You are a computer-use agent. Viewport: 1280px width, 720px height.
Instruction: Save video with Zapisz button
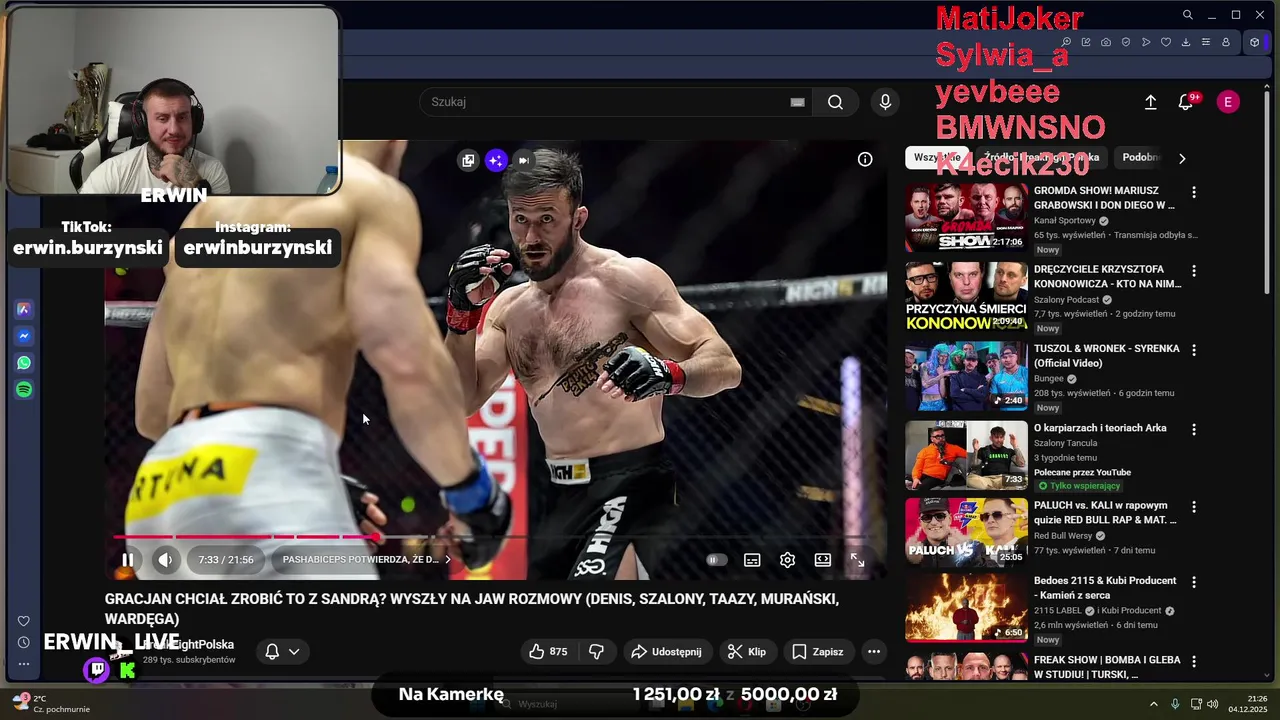[818, 651]
